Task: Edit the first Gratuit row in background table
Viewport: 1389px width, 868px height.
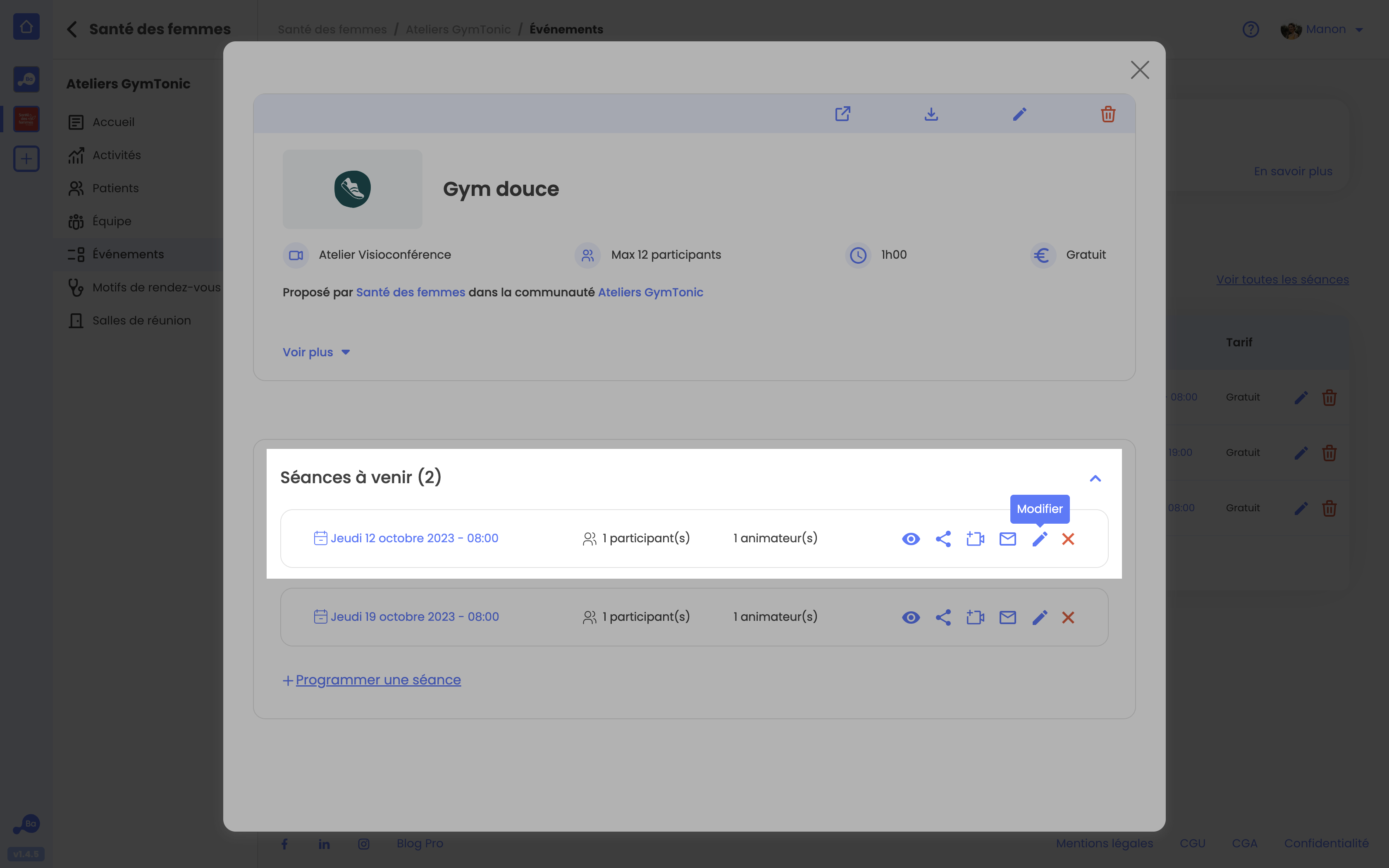Action: point(1301,397)
